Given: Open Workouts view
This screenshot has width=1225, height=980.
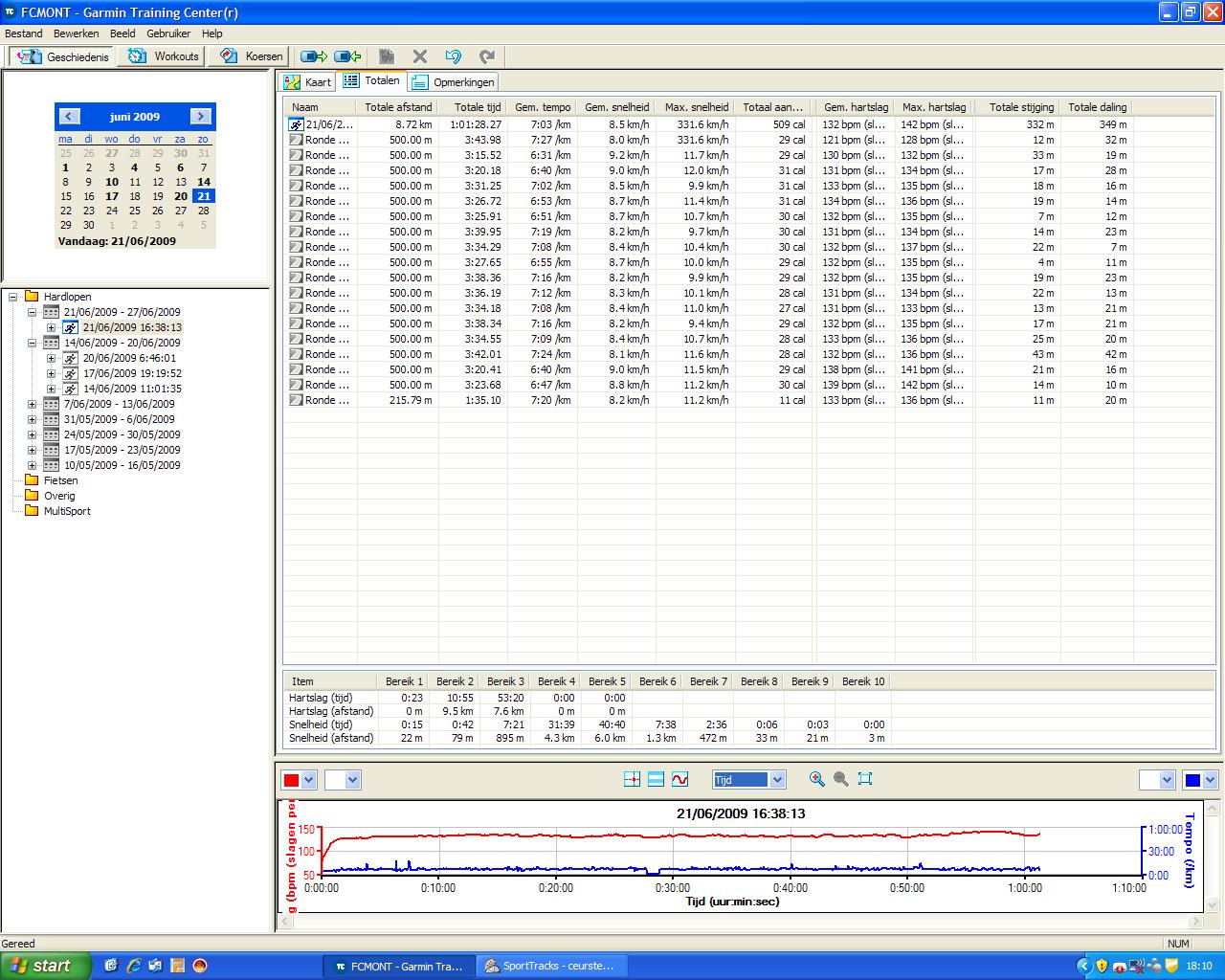Looking at the screenshot, I should 164,56.
